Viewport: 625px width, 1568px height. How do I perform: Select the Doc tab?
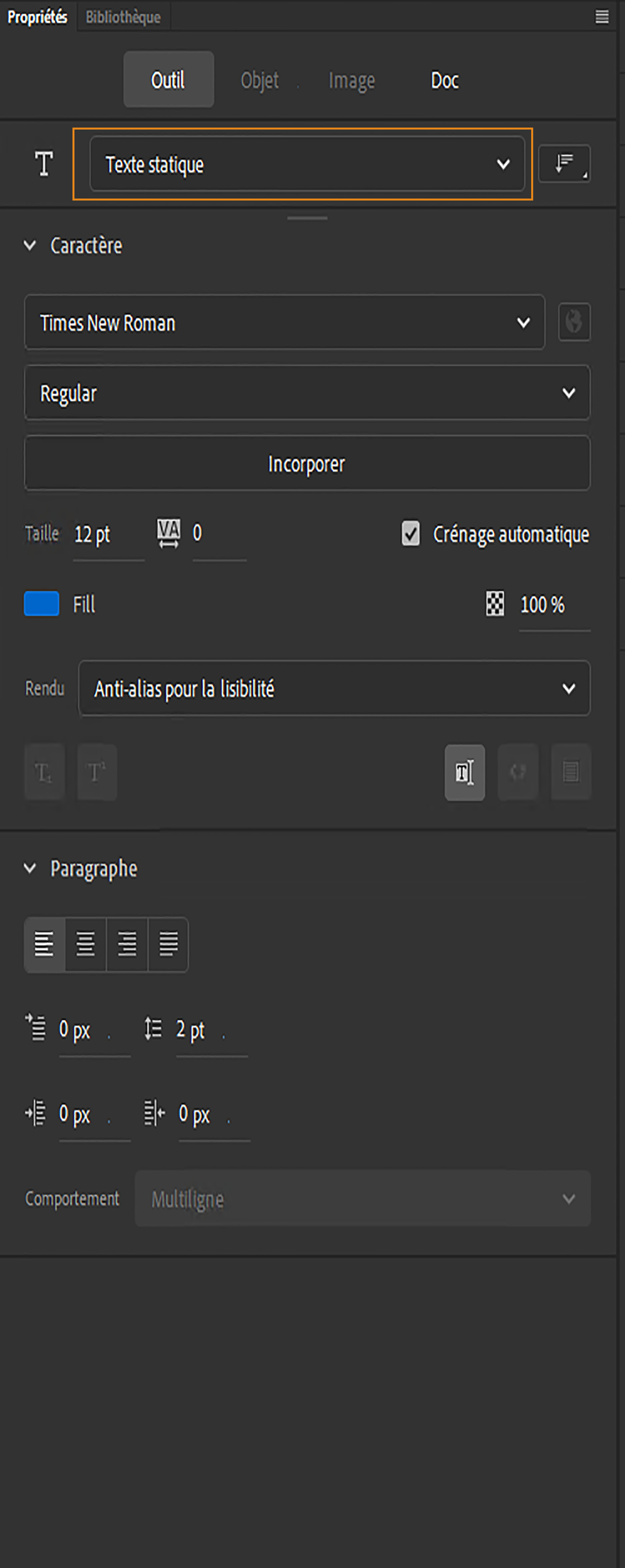coord(444,80)
